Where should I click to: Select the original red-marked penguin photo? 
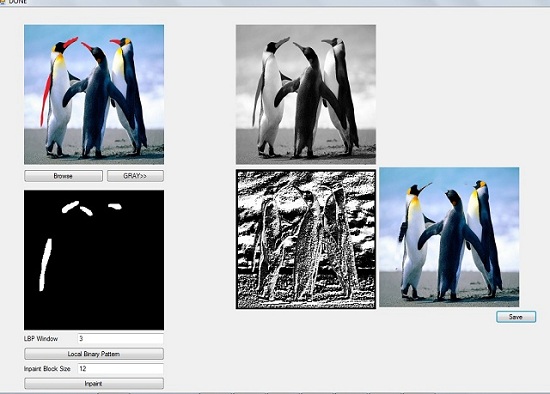point(94,94)
